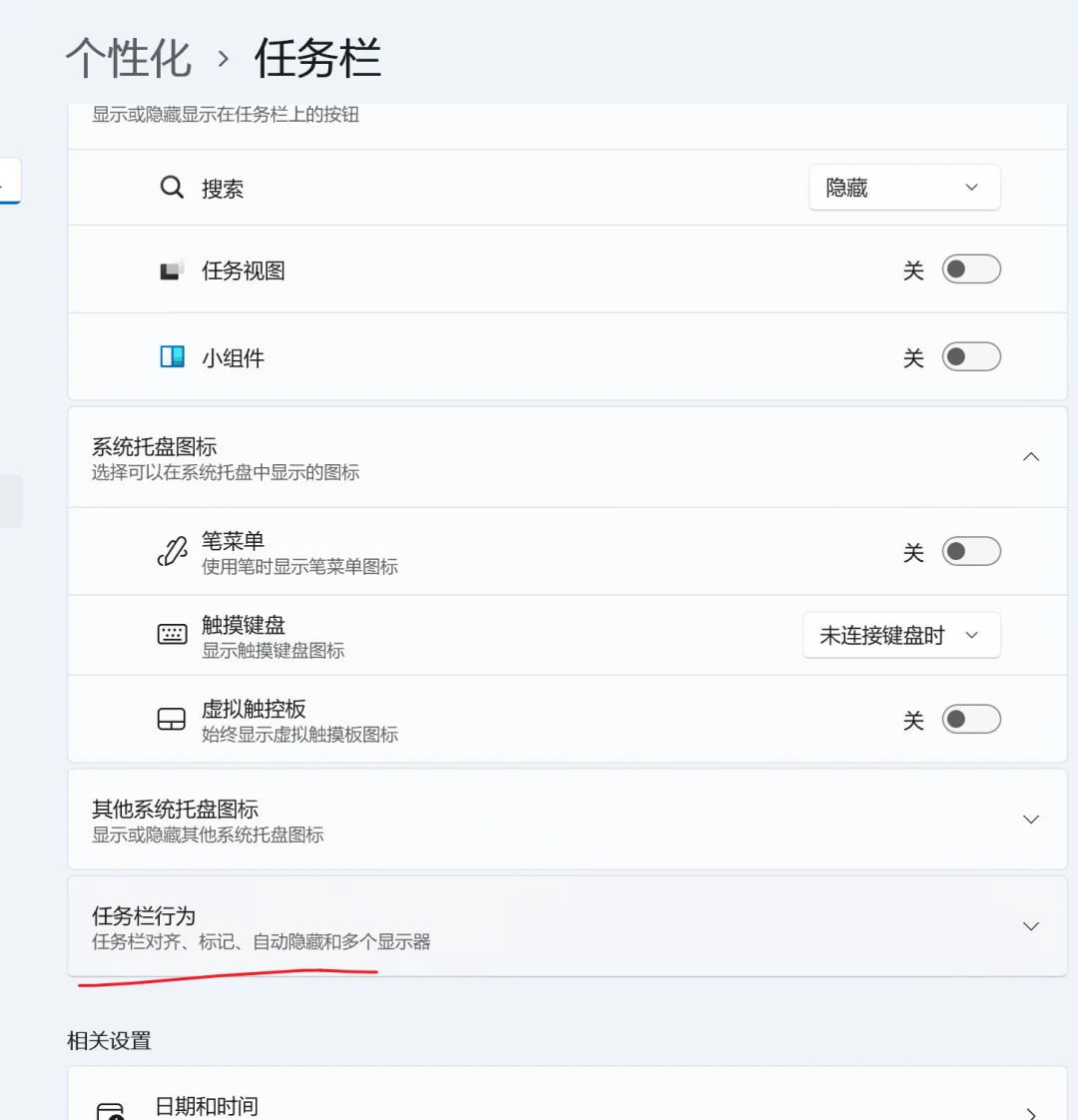Screen dimensions: 1078x1120
Task: Click the 小组件 (Widgets) icon
Action: [172, 355]
